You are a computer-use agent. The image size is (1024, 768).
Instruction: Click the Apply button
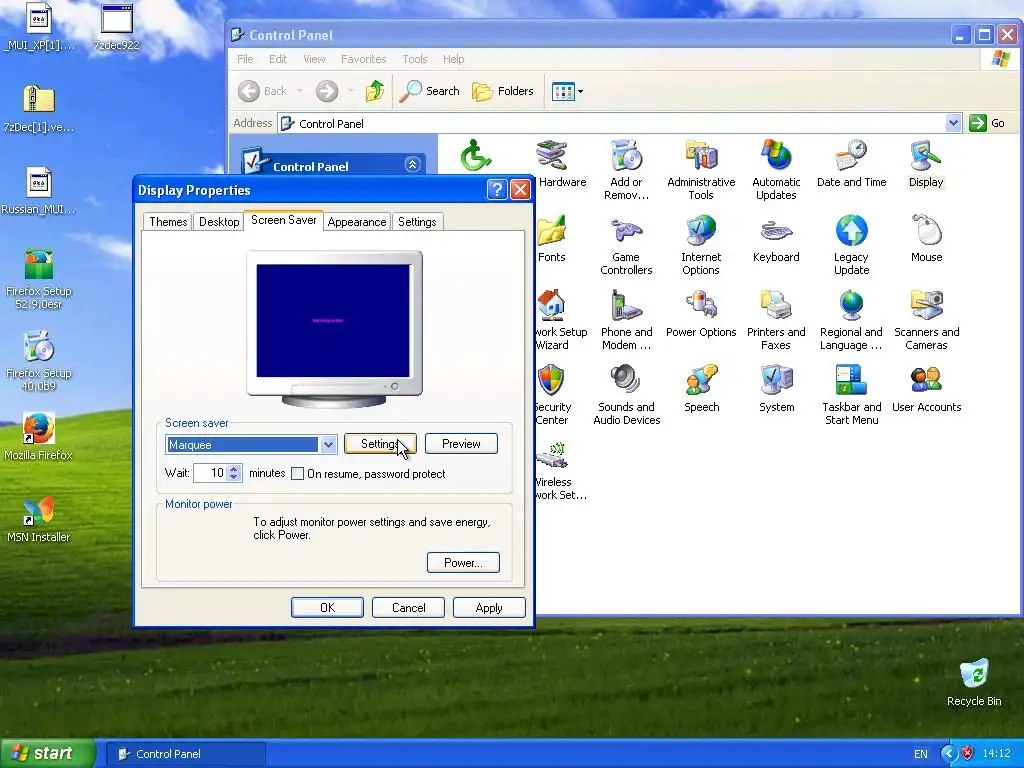(489, 607)
